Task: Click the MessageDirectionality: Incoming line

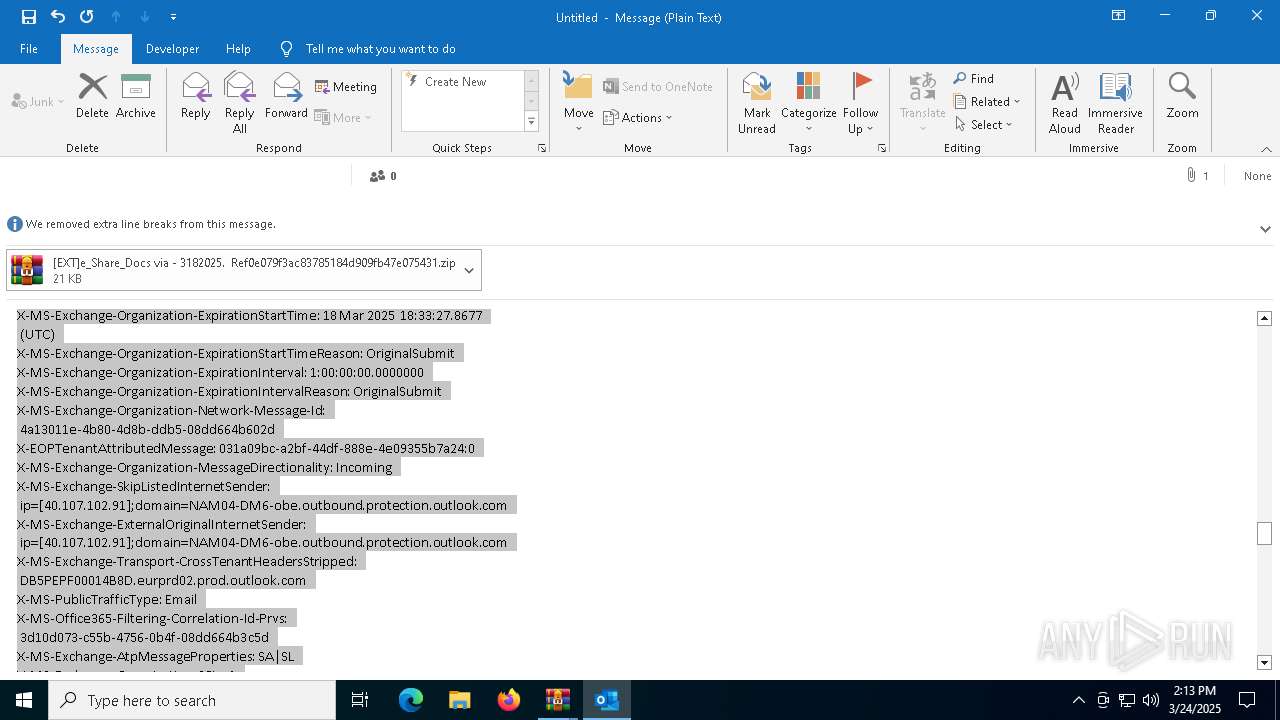Action: (x=205, y=467)
